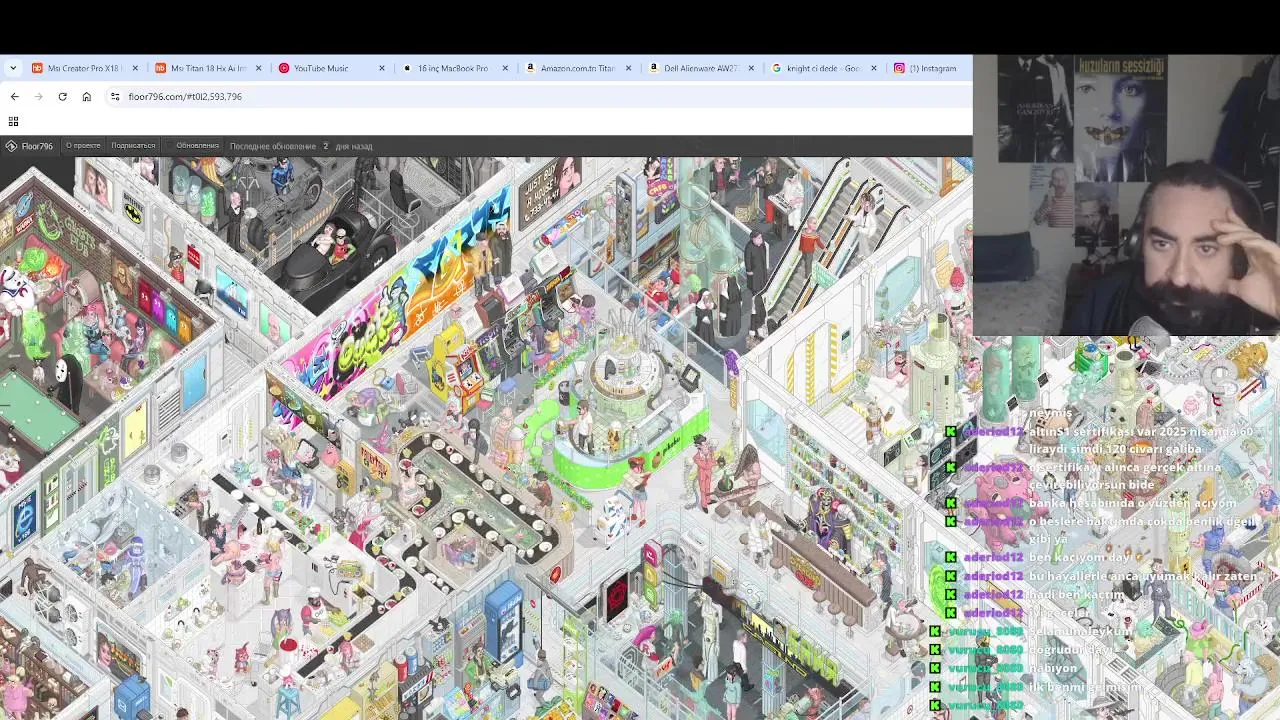Click the Instagram tab favicon
This screenshot has height=720, width=1280.
(x=899, y=68)
